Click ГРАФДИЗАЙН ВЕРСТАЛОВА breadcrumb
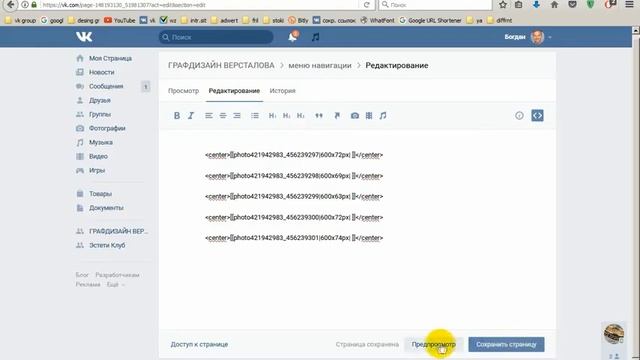Screen dimensions: 640x360 click(x=221, y=65)
